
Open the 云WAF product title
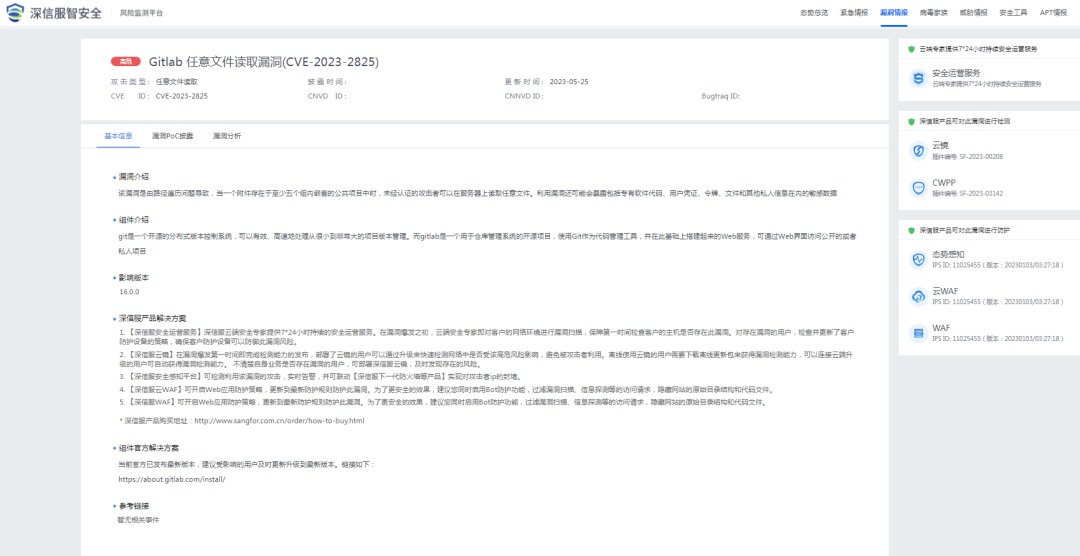[x=945, y=291]
